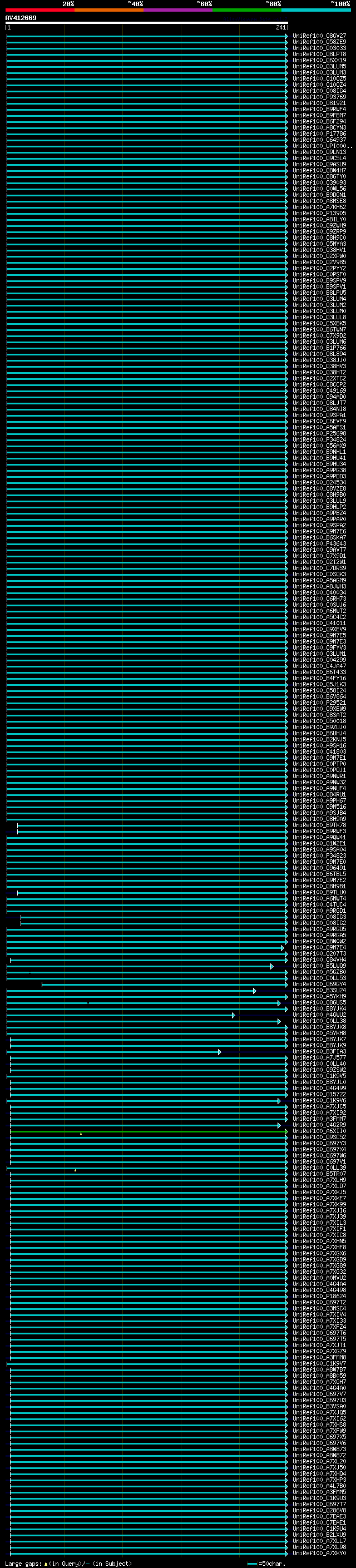Click the query end position 241
This screenshot has height=1568, width=356.
coord(280,27)
